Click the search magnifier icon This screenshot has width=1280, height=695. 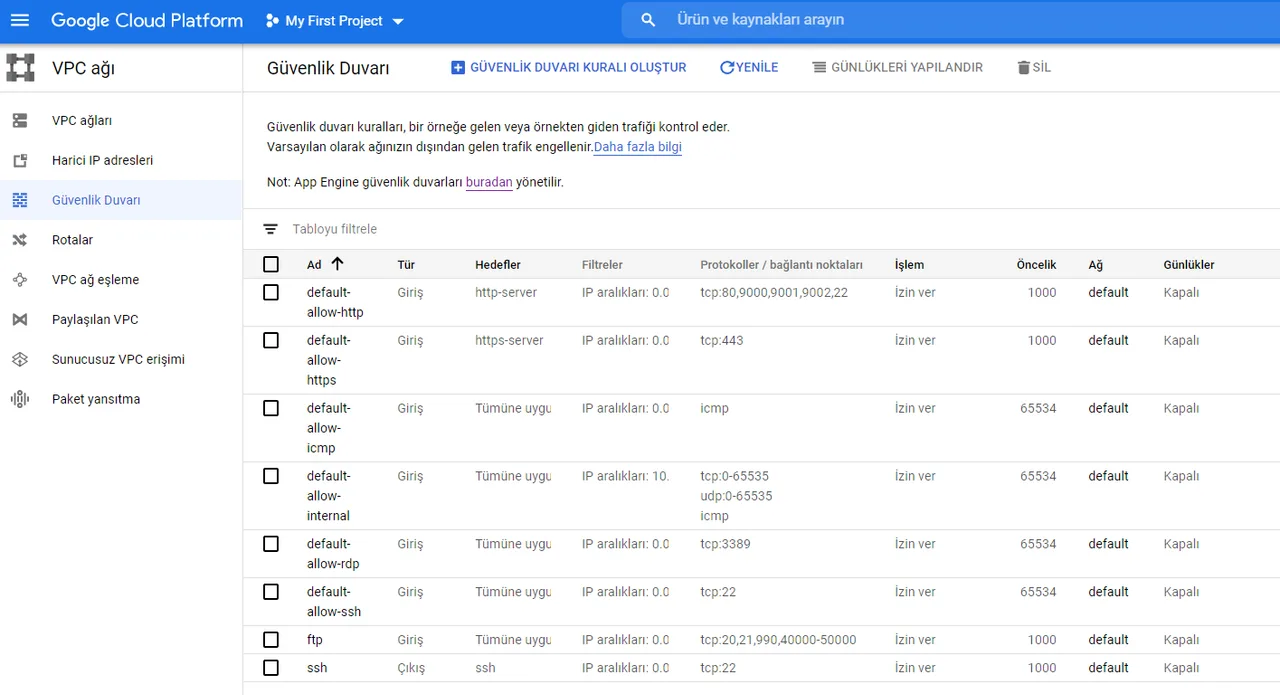tap(649, 20)
